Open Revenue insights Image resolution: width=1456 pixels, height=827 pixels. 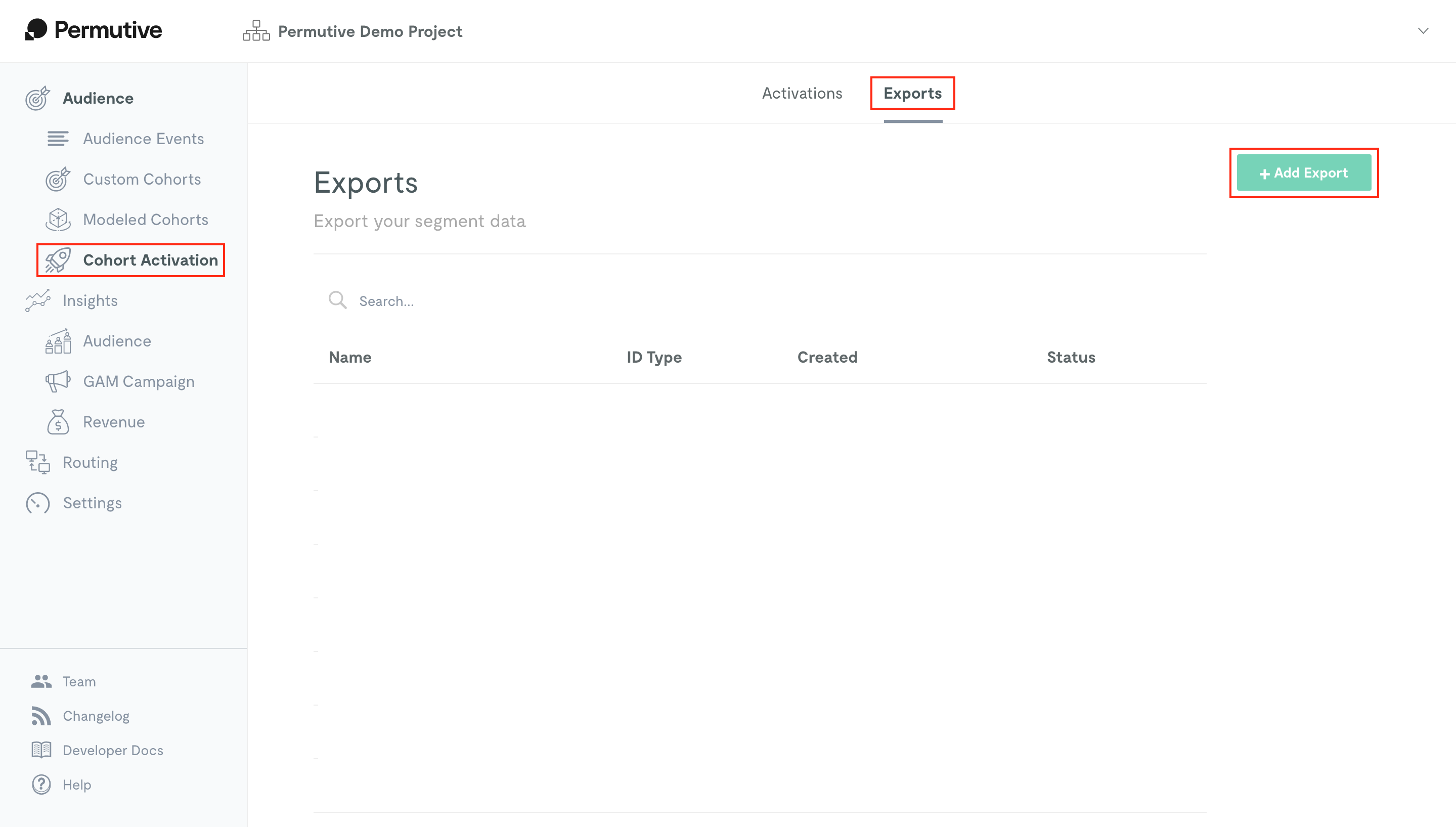(x=114, y=422)
